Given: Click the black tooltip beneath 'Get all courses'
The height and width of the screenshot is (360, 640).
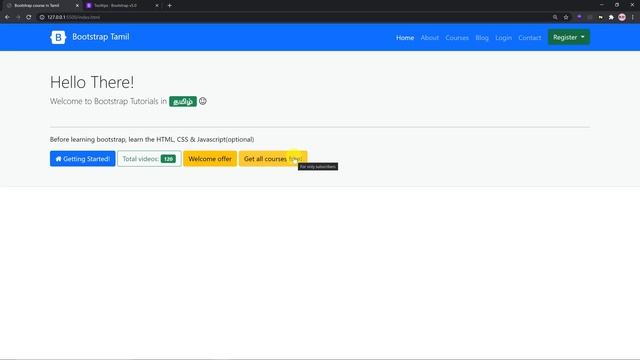Looking at the screenshot, I should tap(318, 167).
